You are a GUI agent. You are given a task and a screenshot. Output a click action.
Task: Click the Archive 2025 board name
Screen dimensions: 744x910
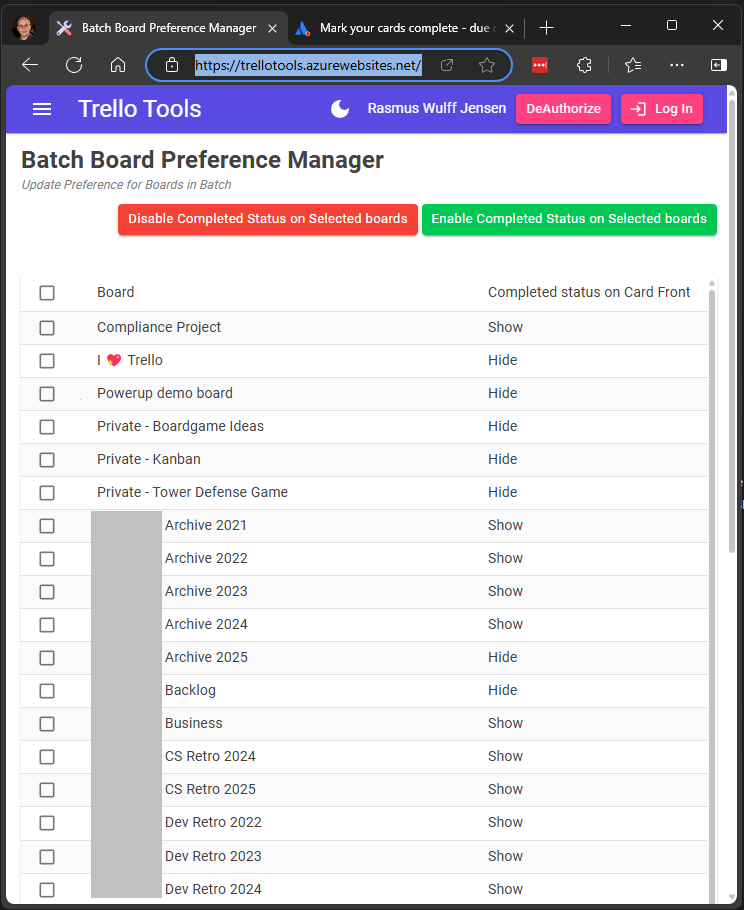tap(206, 657)
